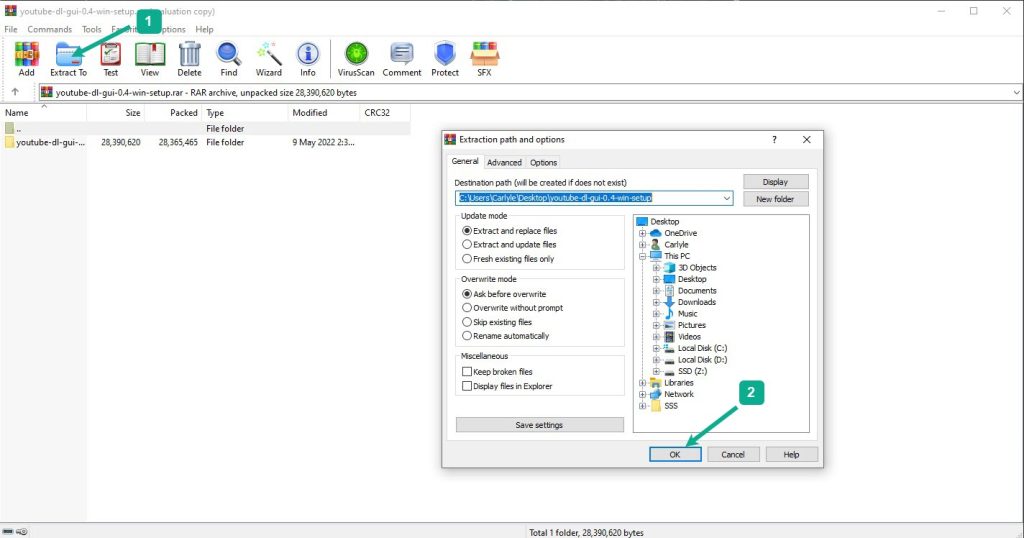
Task: Click the Display button
Action: [x=775, y=182]
